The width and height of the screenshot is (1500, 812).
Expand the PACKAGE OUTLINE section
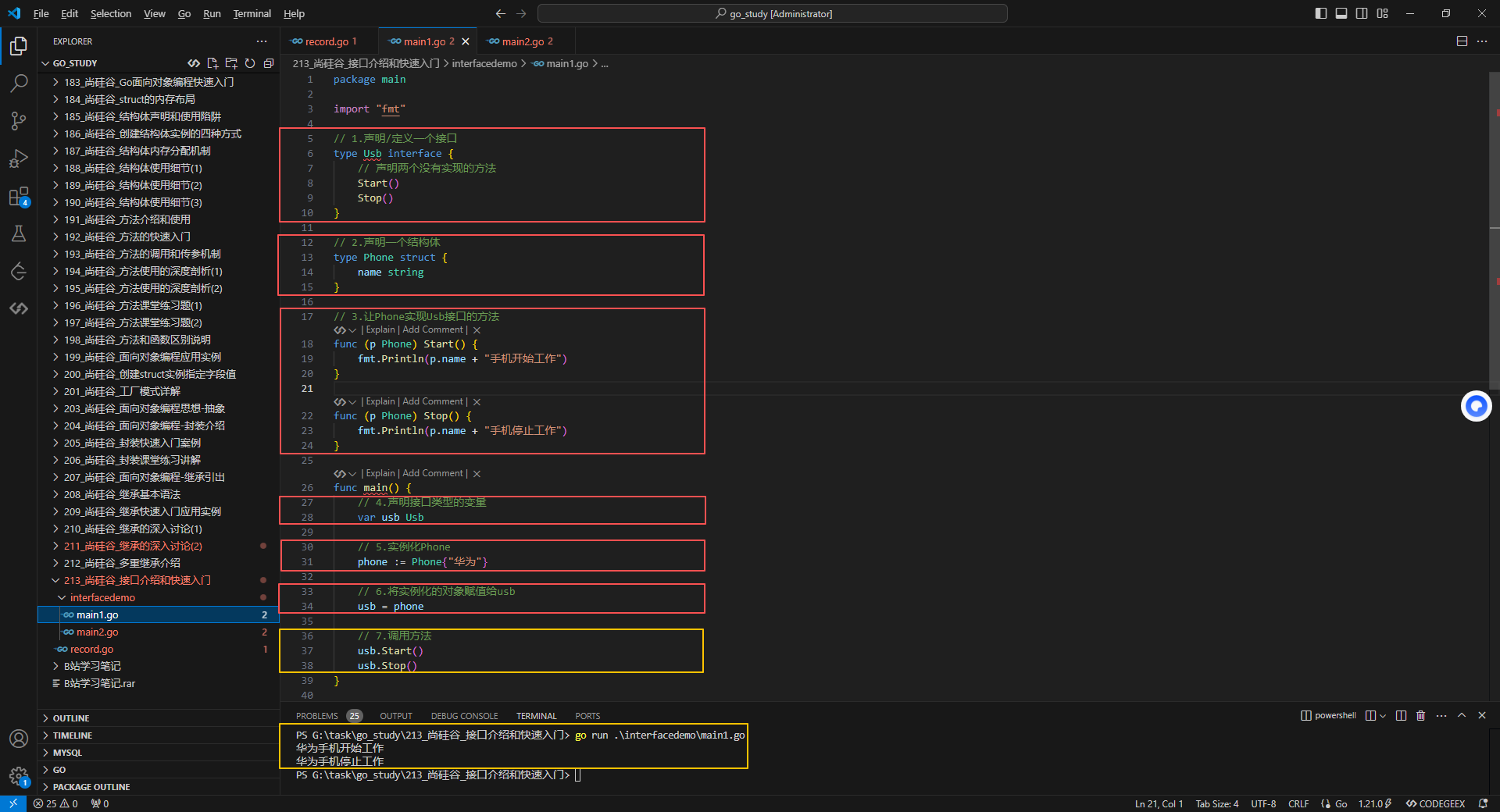pyautogui.click(x=159, y=787)
